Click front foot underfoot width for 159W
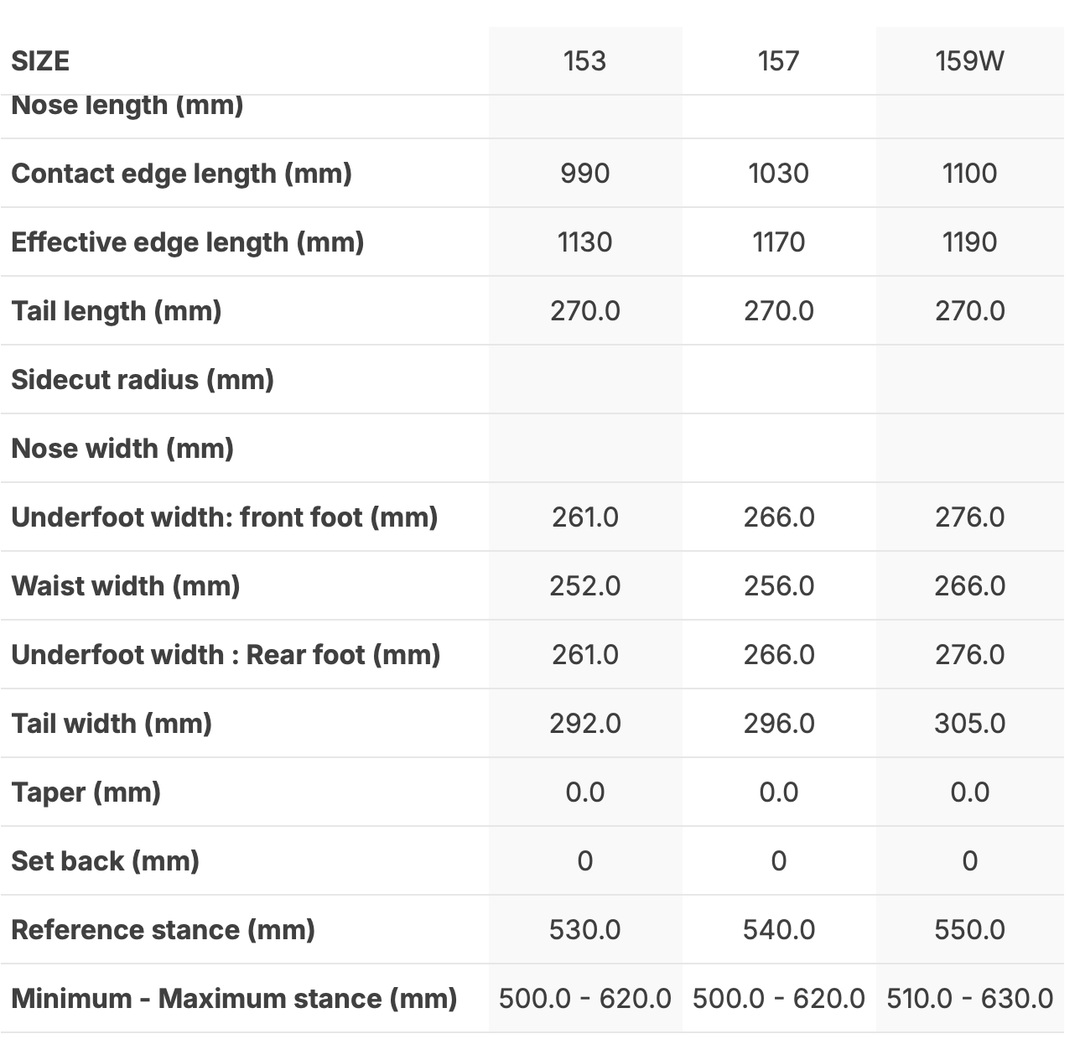 click(969, 517)
